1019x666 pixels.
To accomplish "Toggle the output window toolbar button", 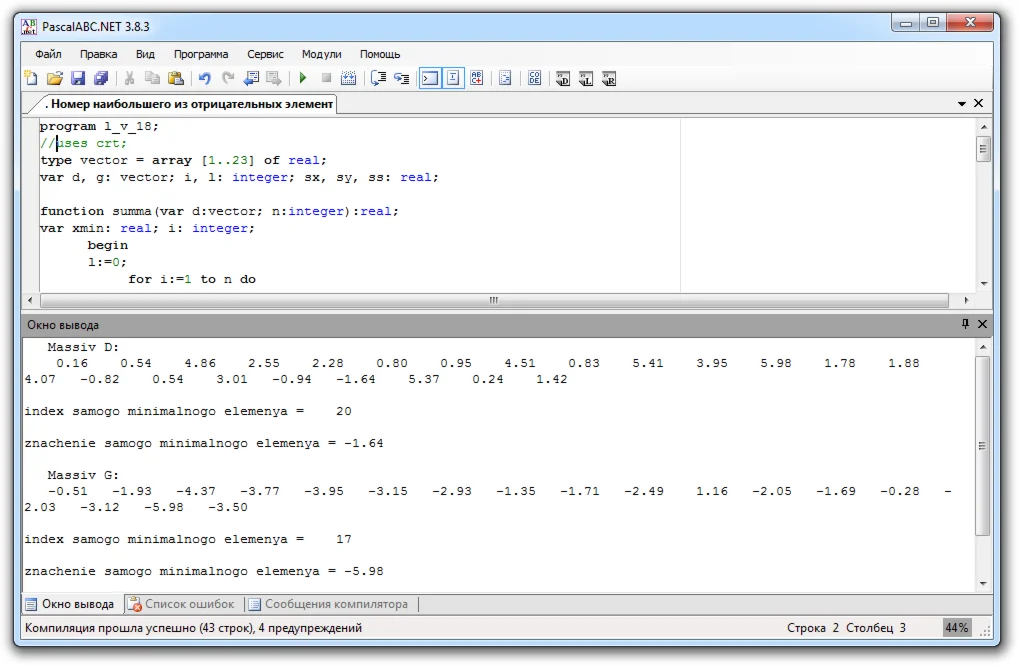I will [x=429, y=78].
